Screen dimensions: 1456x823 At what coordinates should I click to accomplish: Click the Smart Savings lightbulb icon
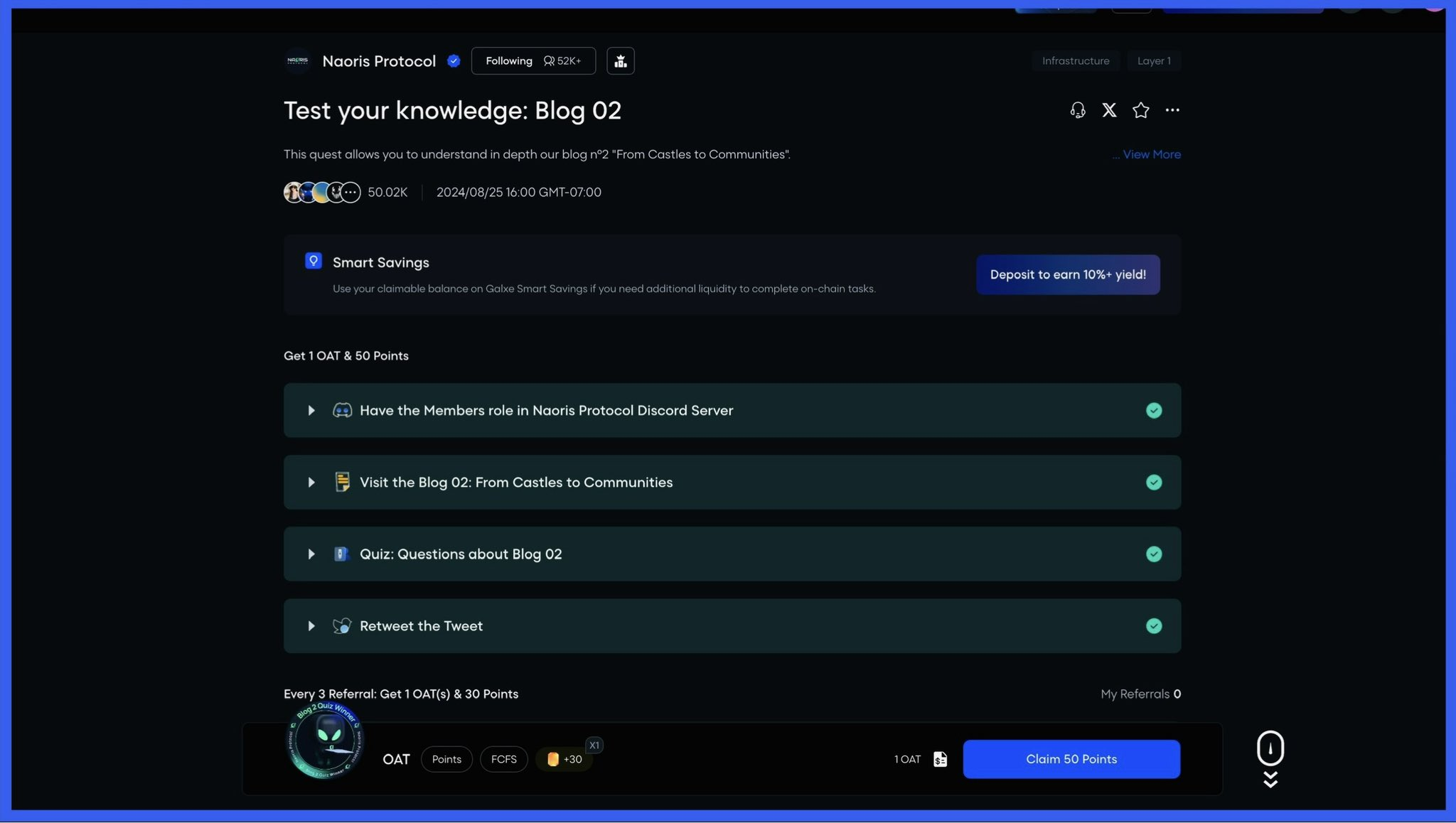314,261
